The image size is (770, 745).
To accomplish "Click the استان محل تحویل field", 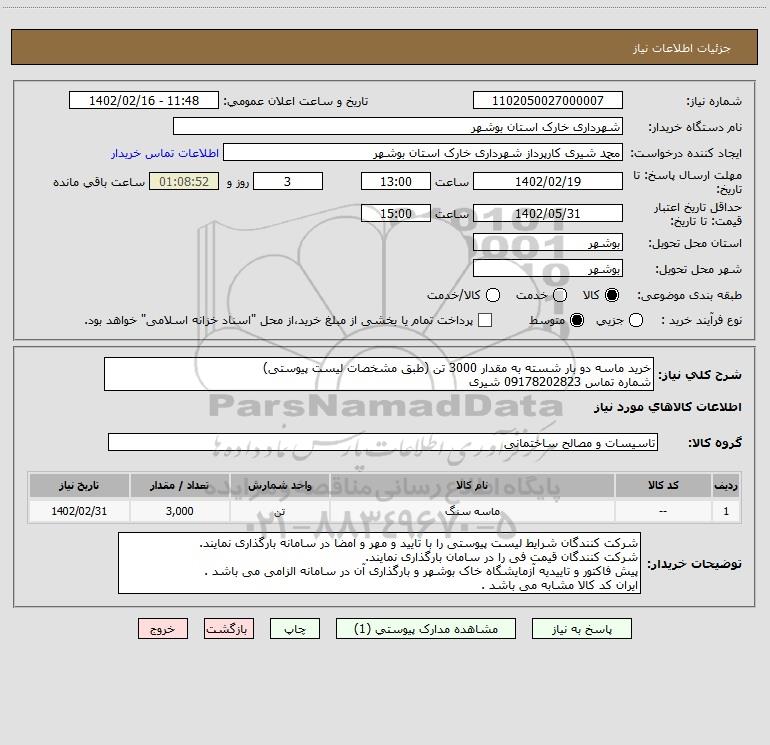I will (x=548, y=242).
